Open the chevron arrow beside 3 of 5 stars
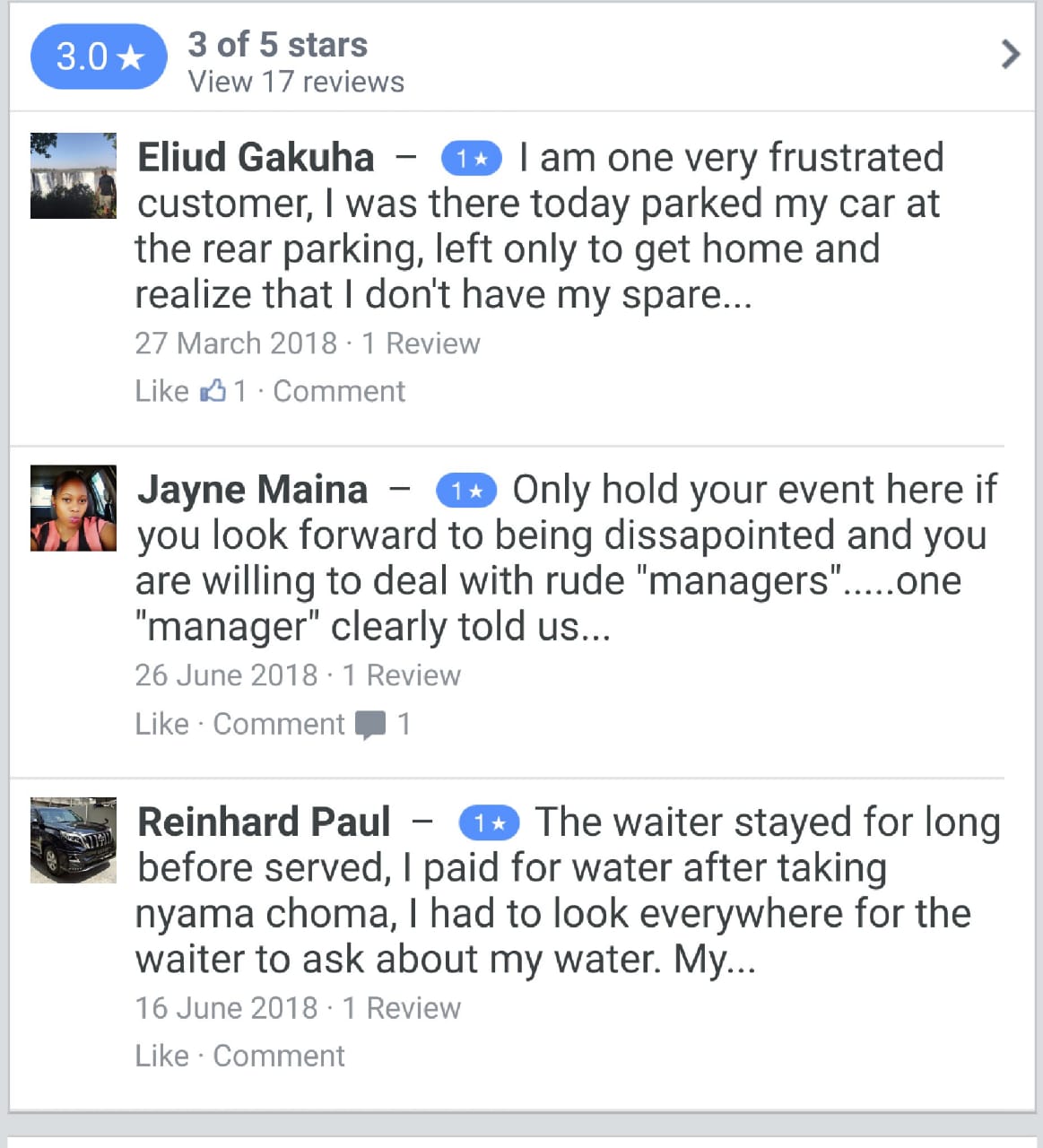The width and height of the screenshot is (1043, 1148). (1010, 55)
